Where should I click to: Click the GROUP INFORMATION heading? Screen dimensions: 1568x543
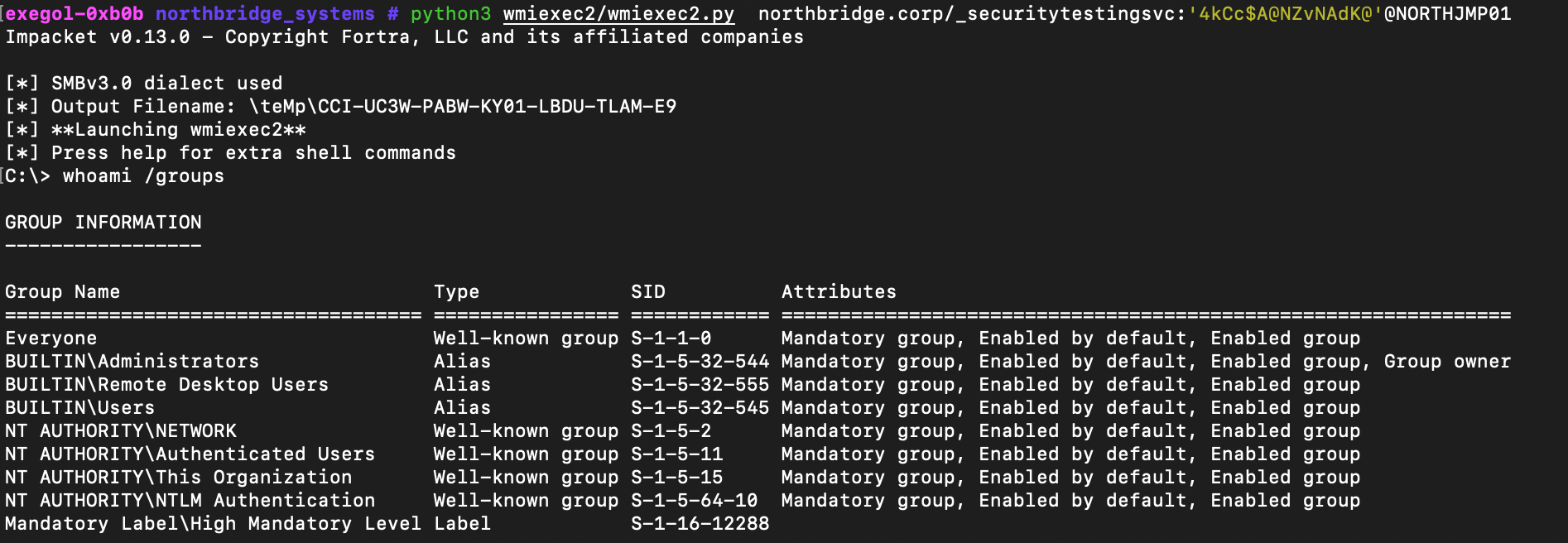(103, 223)
